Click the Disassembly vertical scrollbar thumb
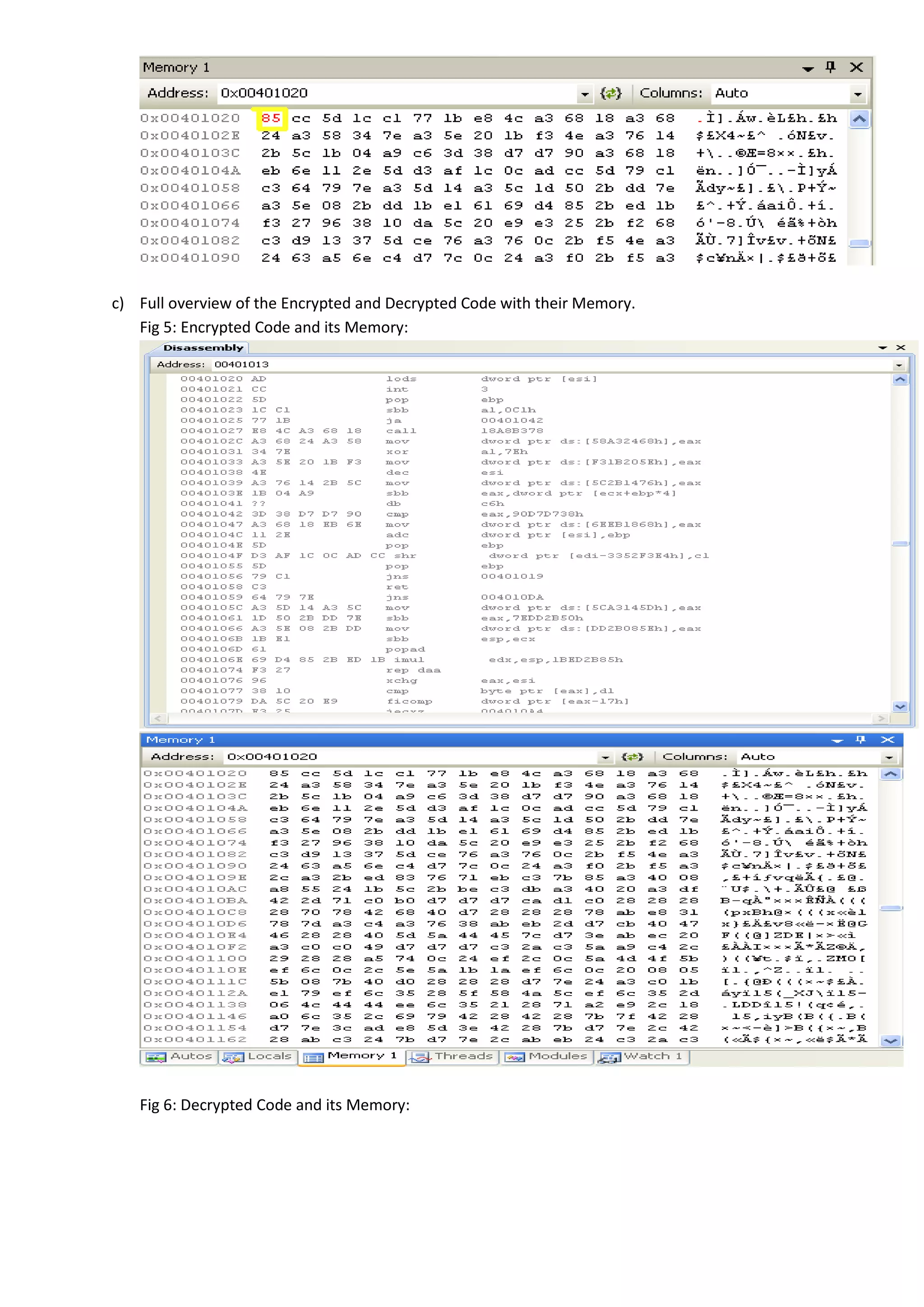The height and width of the screenshot is (1307, 924). coord(900,544)
